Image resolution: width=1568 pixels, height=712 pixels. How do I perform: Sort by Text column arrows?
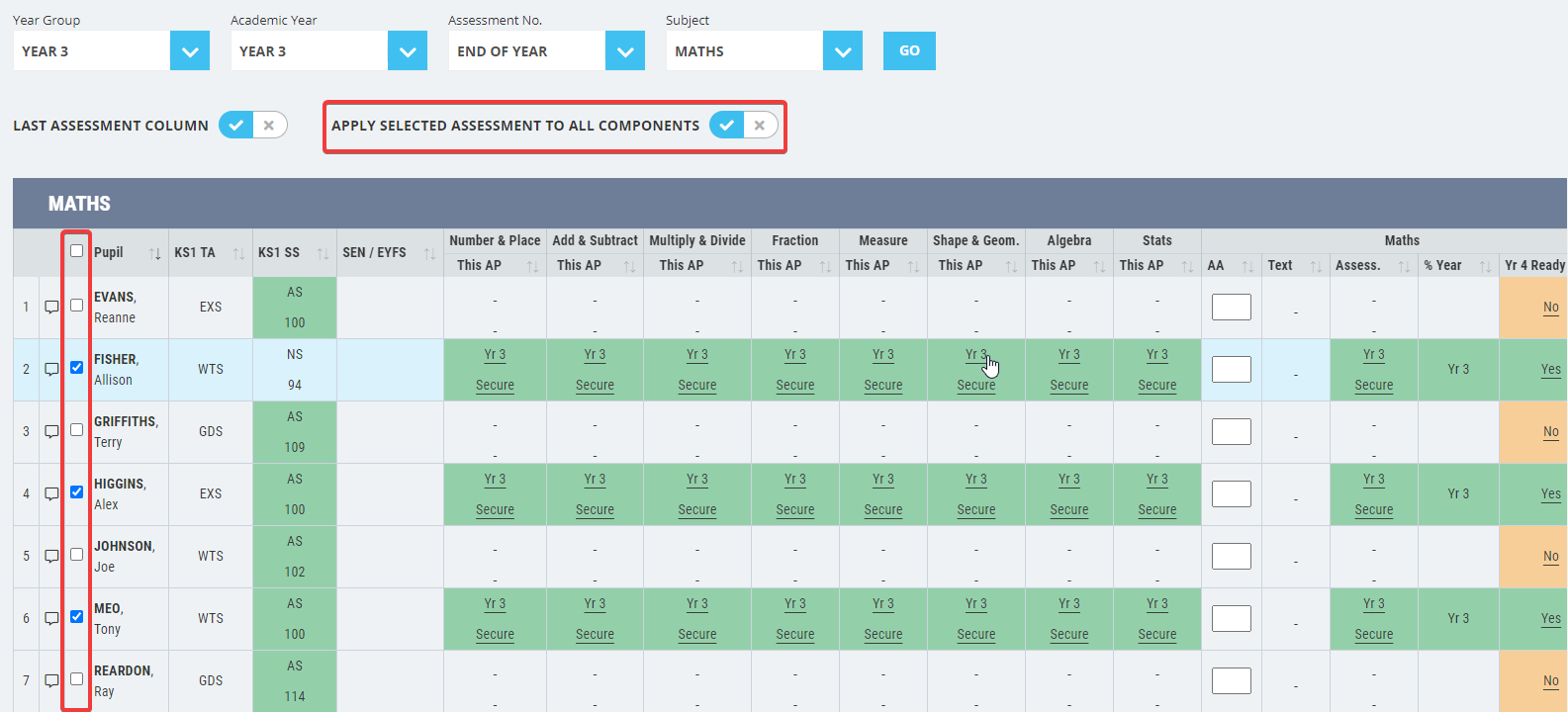pyautogui.click(x=1316, y=266)
